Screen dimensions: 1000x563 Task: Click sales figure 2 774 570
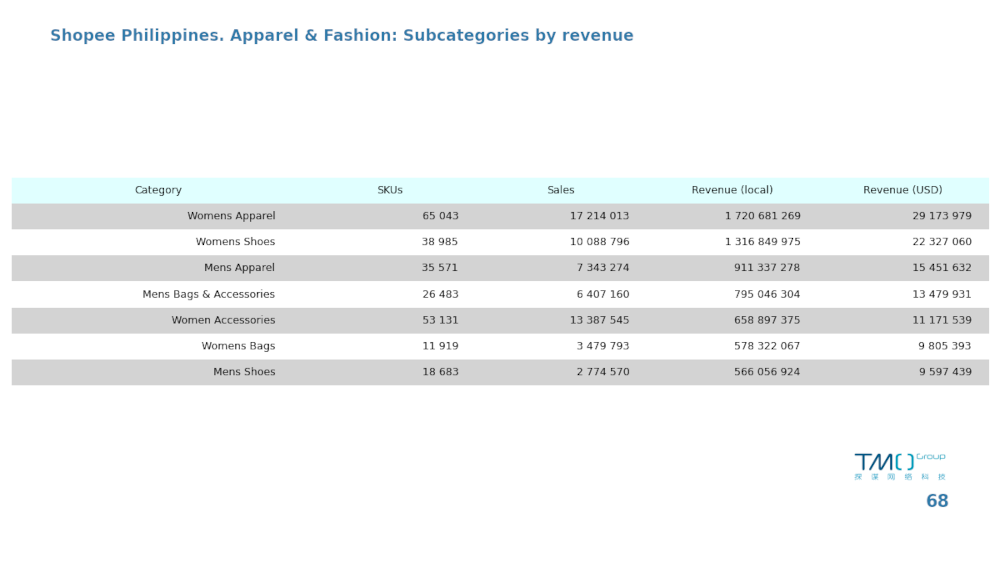[603, 372]
